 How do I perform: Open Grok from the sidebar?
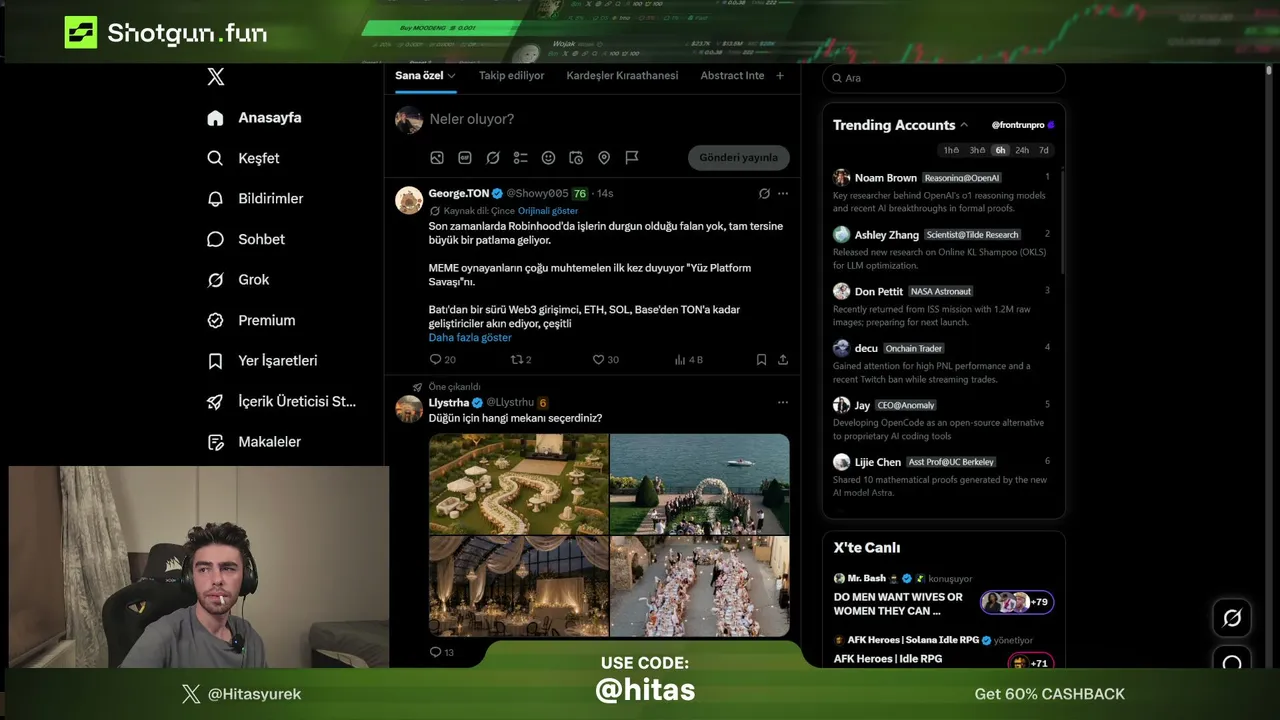tap(238, 280)
